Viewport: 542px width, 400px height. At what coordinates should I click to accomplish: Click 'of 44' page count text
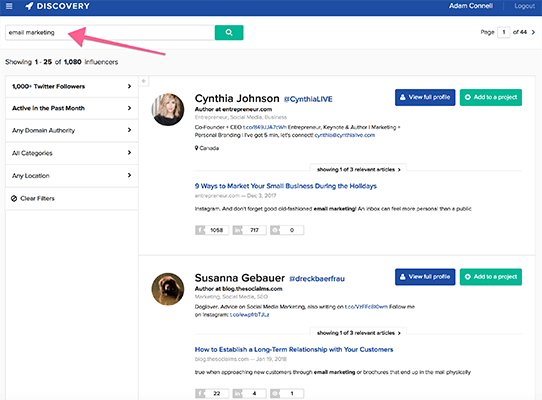click(520, 32)
